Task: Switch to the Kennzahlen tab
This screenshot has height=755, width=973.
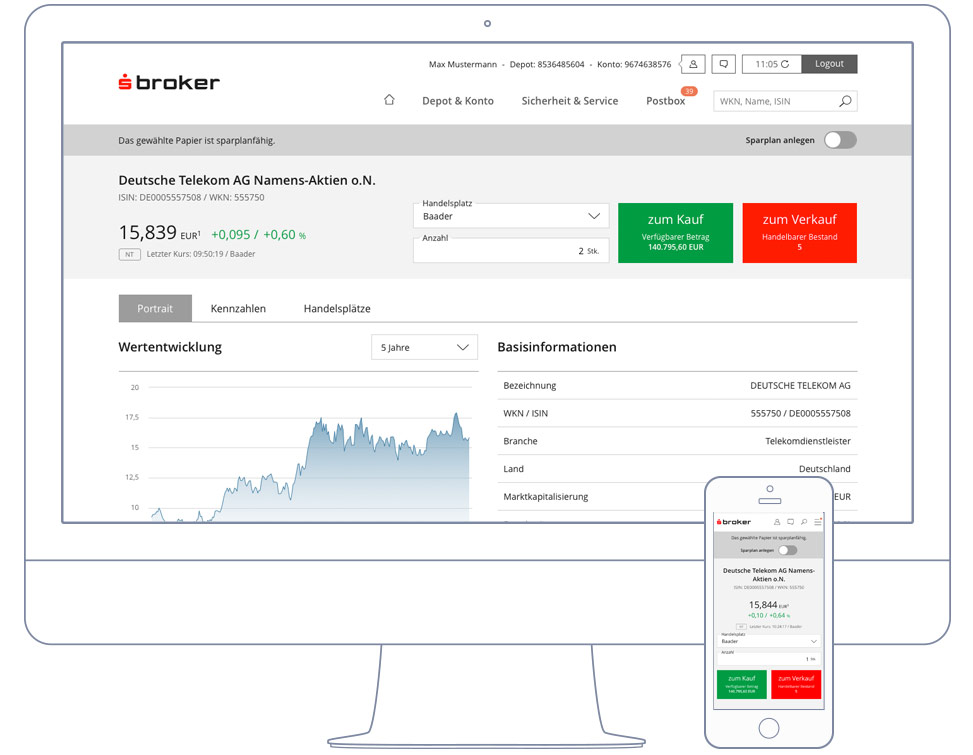Action: (238, 308)
